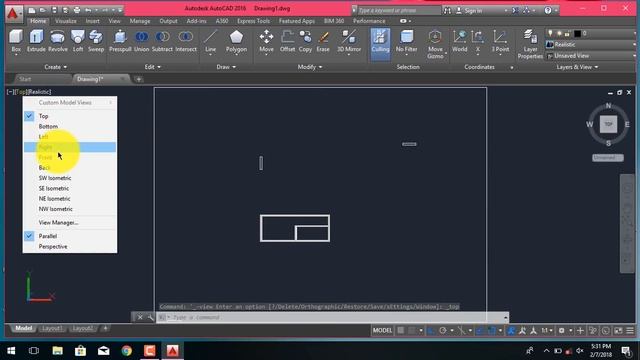This screenshot has height=360, width=640.
Task: Start the 3D Mirror command
Action: [349, 41]
